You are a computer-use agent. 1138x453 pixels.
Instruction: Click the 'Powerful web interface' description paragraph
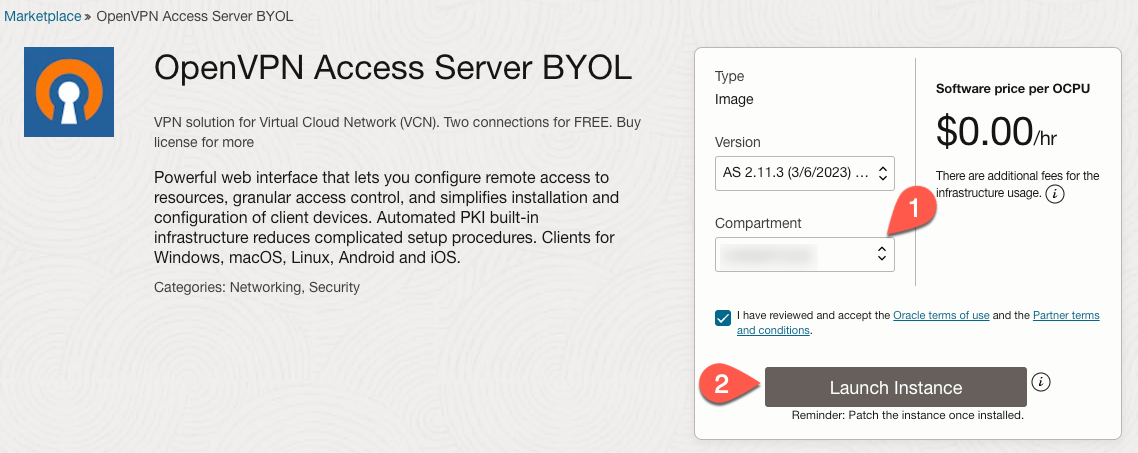click(385, 218)
